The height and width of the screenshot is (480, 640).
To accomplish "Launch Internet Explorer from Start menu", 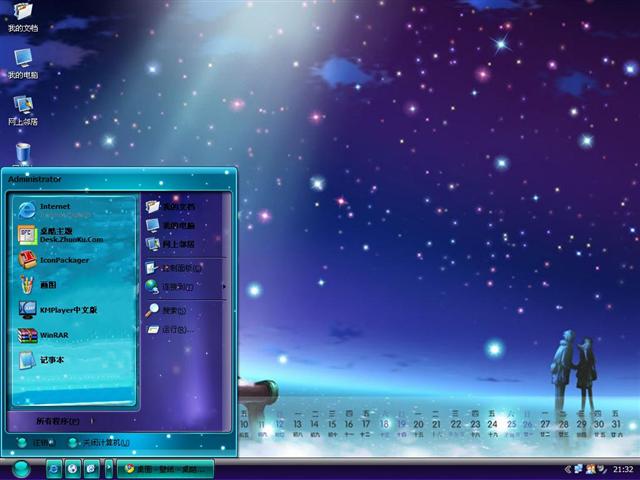I will pos(73,210).
